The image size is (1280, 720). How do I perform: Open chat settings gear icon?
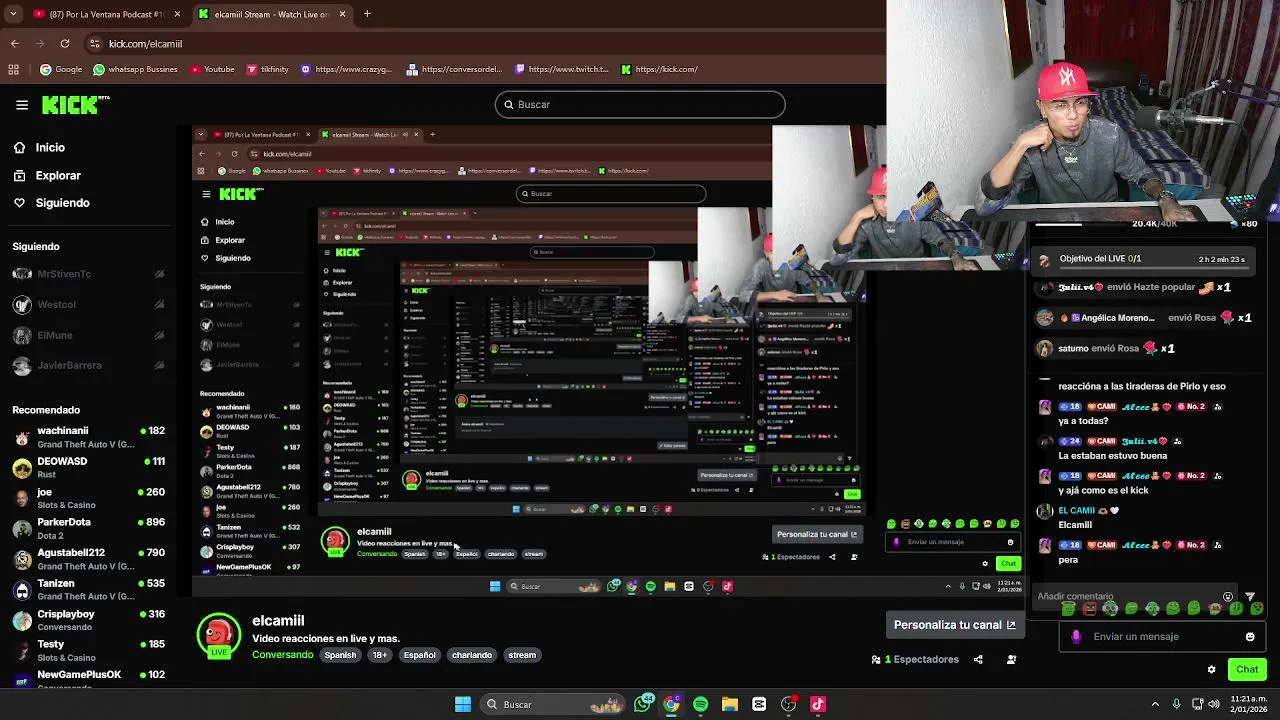tap(1211, 669)
